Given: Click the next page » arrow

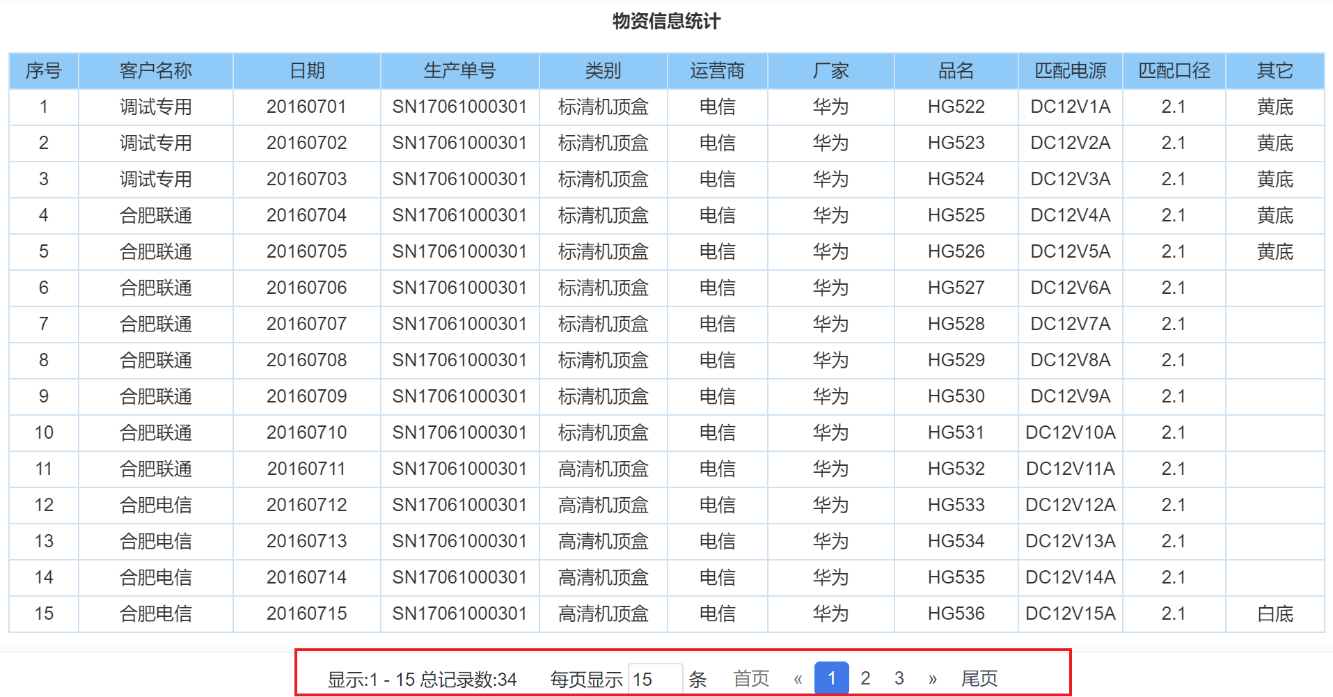Looking at the screenshot, I should pos(933,679).
